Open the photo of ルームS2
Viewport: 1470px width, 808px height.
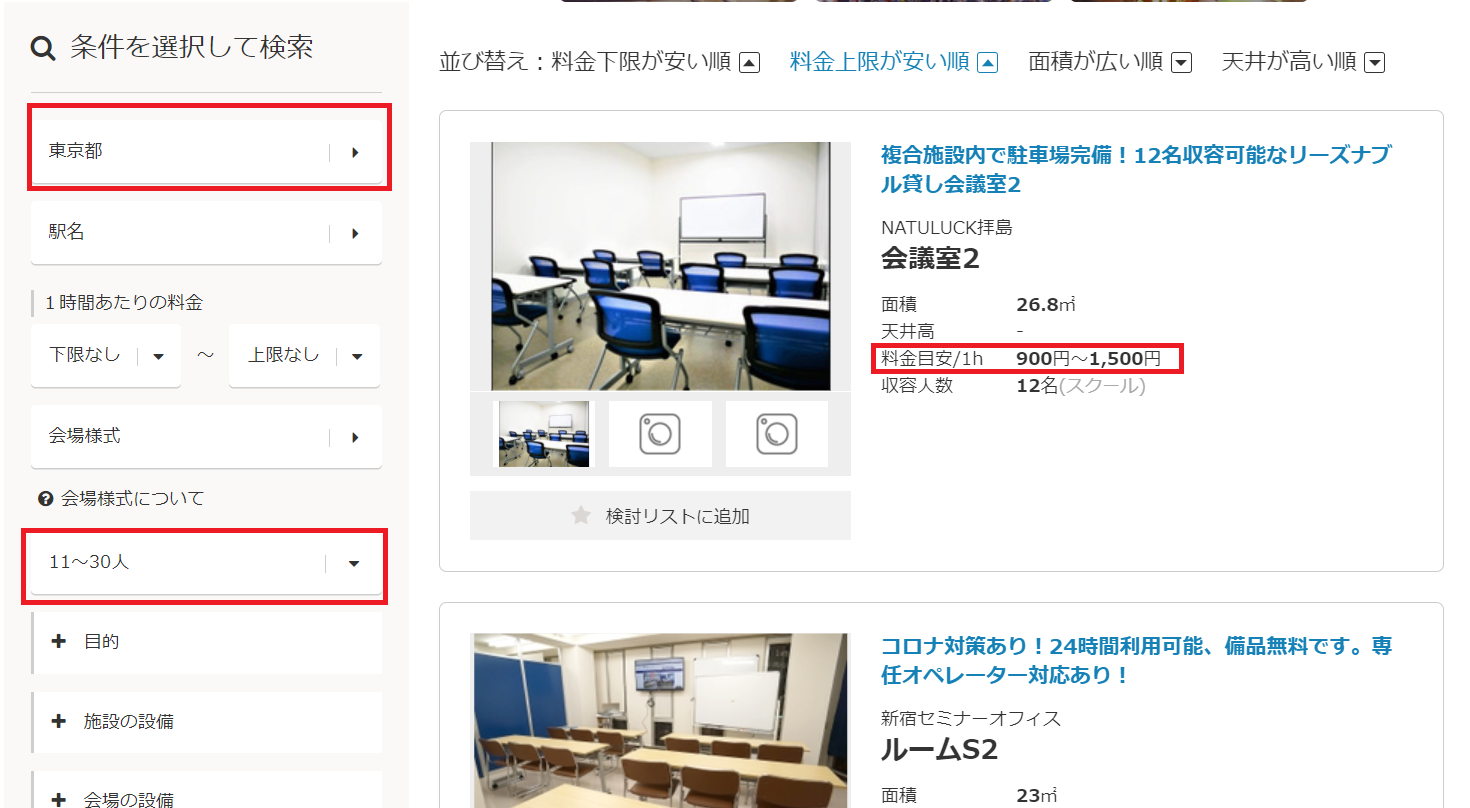click(660, 720)
